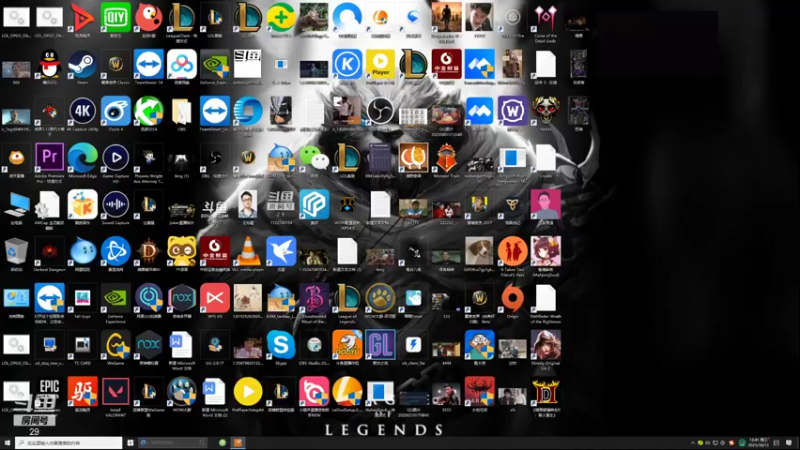Launch the WeGame yellow icon
This screenshot has width=800, height=450.
pos(115,344)
